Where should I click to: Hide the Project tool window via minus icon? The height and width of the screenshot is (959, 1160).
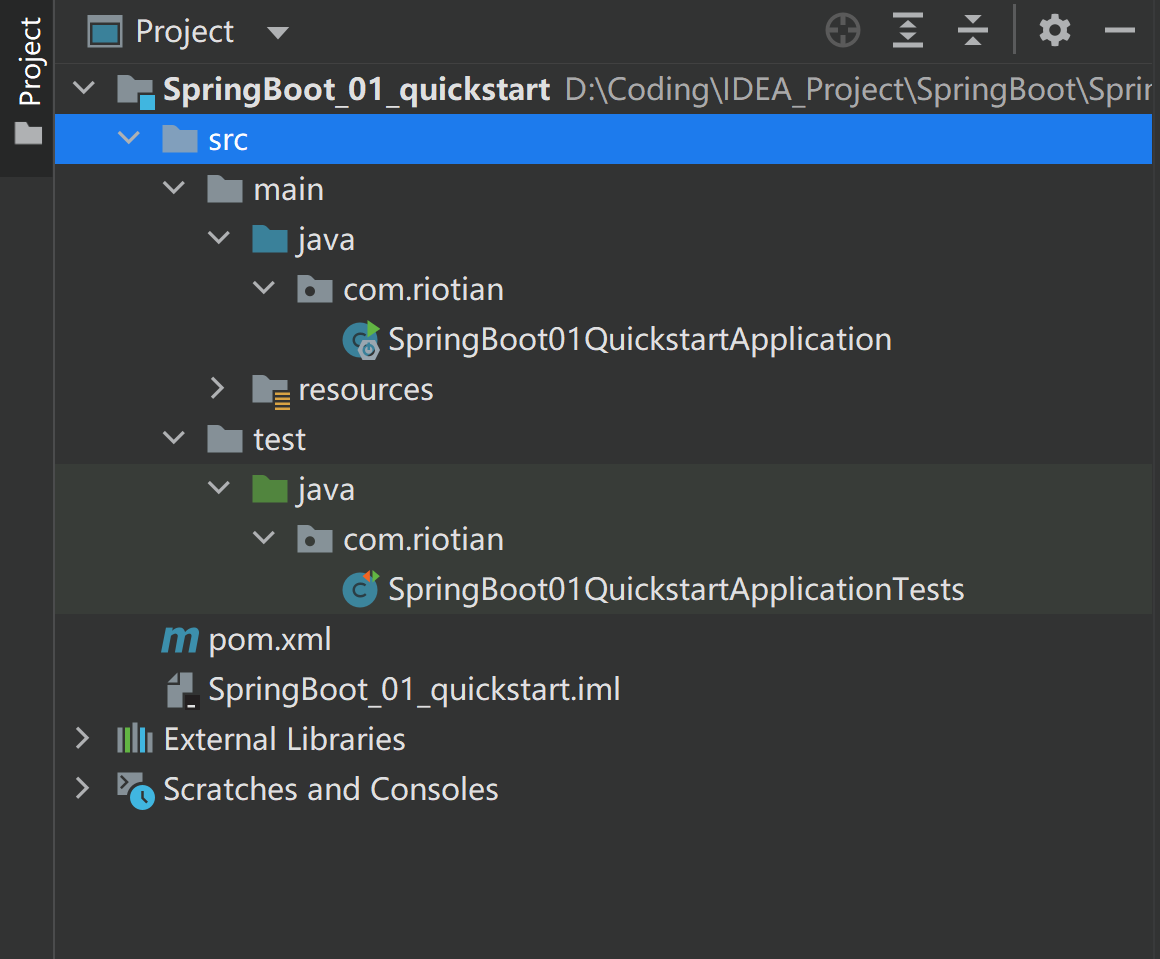(x=1119, y=32)
